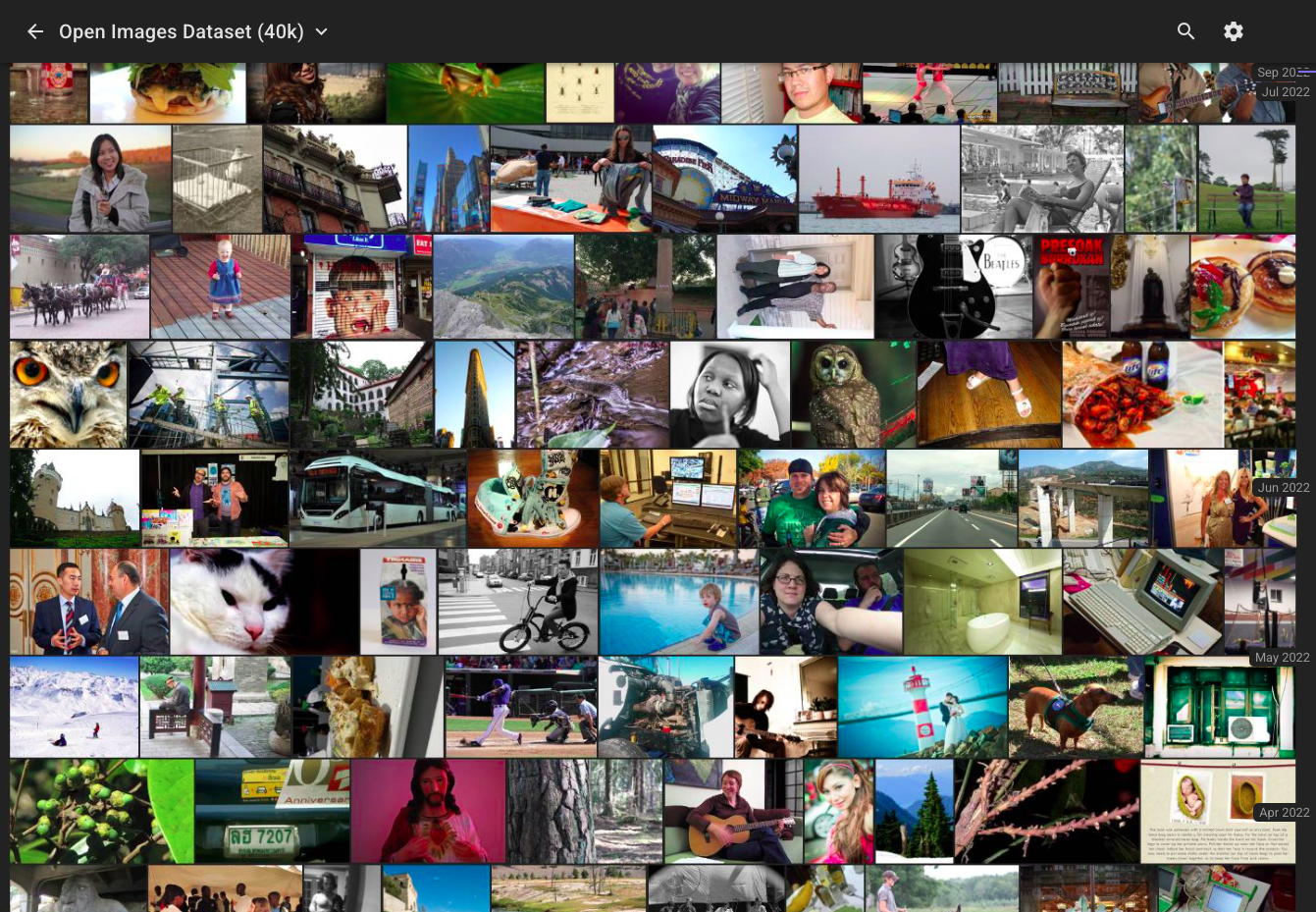
Task: Open the snowy mountain skiers photo
Action: (x=74, y=707)
